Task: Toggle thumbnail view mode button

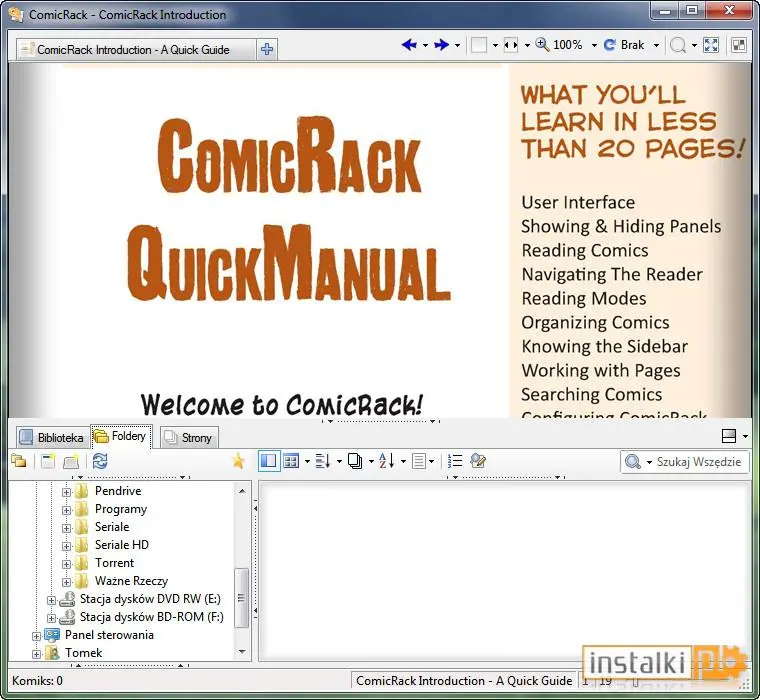Action: coord(291,461)
